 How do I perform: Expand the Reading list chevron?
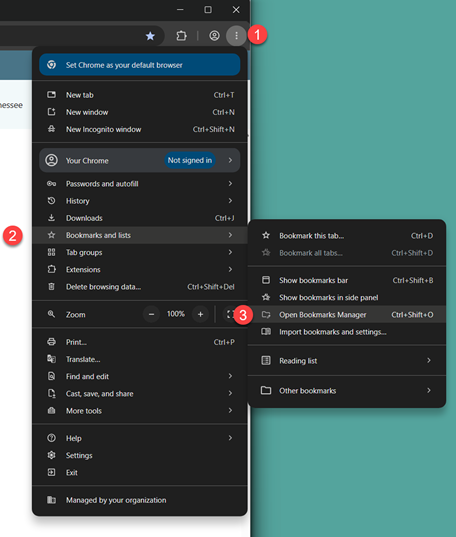coord(429,360)
